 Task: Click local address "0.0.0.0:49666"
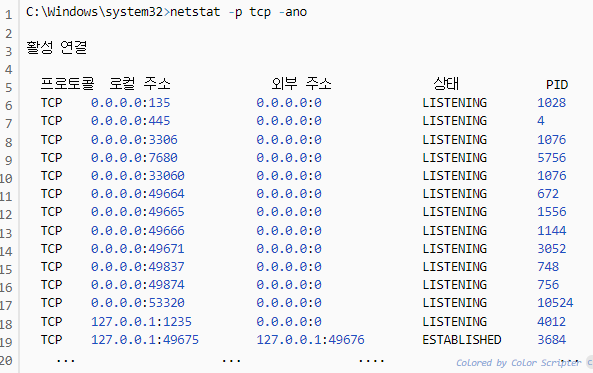138,230
